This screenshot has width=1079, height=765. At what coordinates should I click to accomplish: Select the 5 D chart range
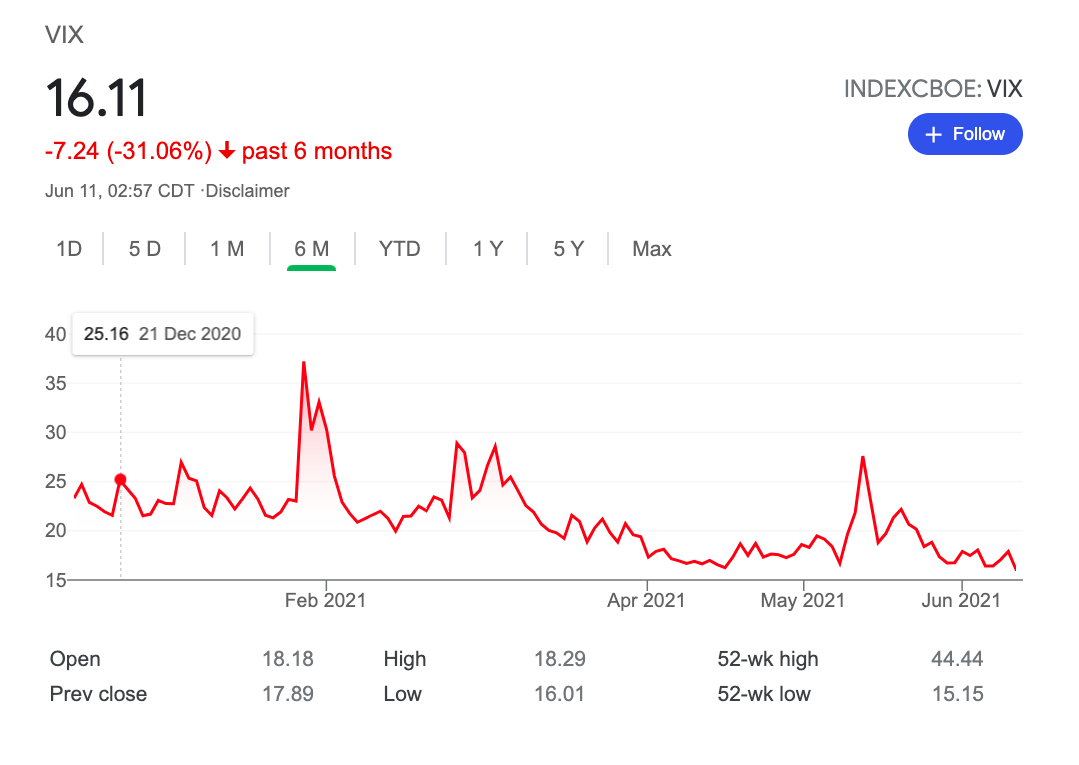(x=144, y=249)
